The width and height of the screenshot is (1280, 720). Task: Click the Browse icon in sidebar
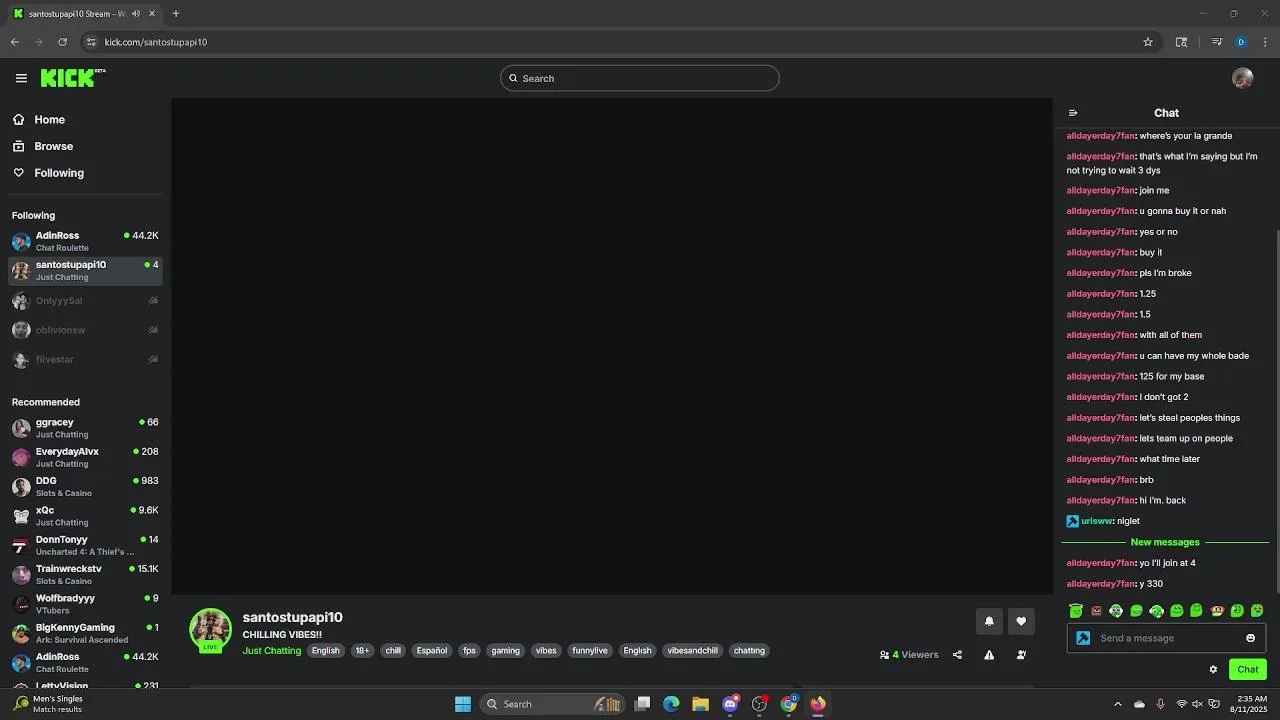click(19, 146)
